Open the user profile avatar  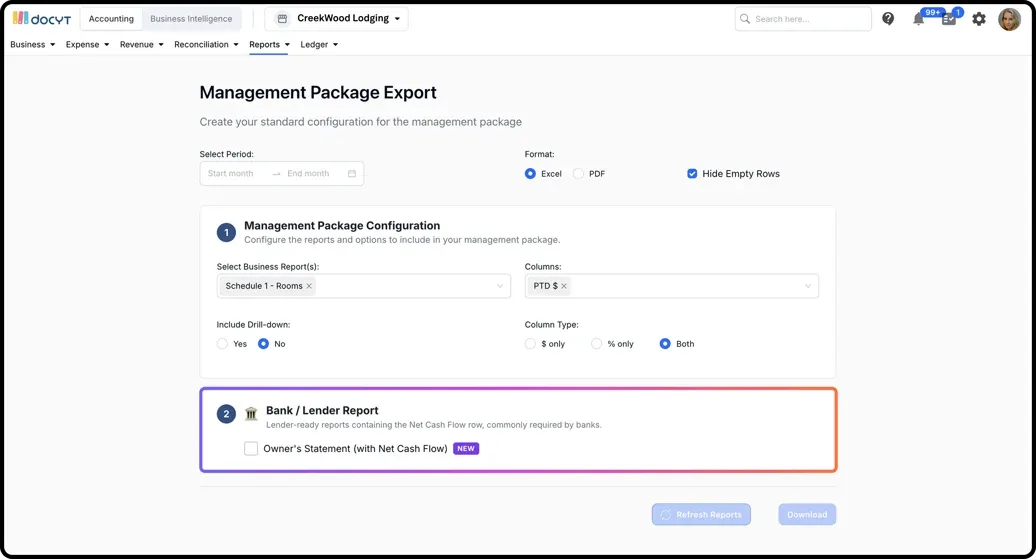pos(1009,19)
